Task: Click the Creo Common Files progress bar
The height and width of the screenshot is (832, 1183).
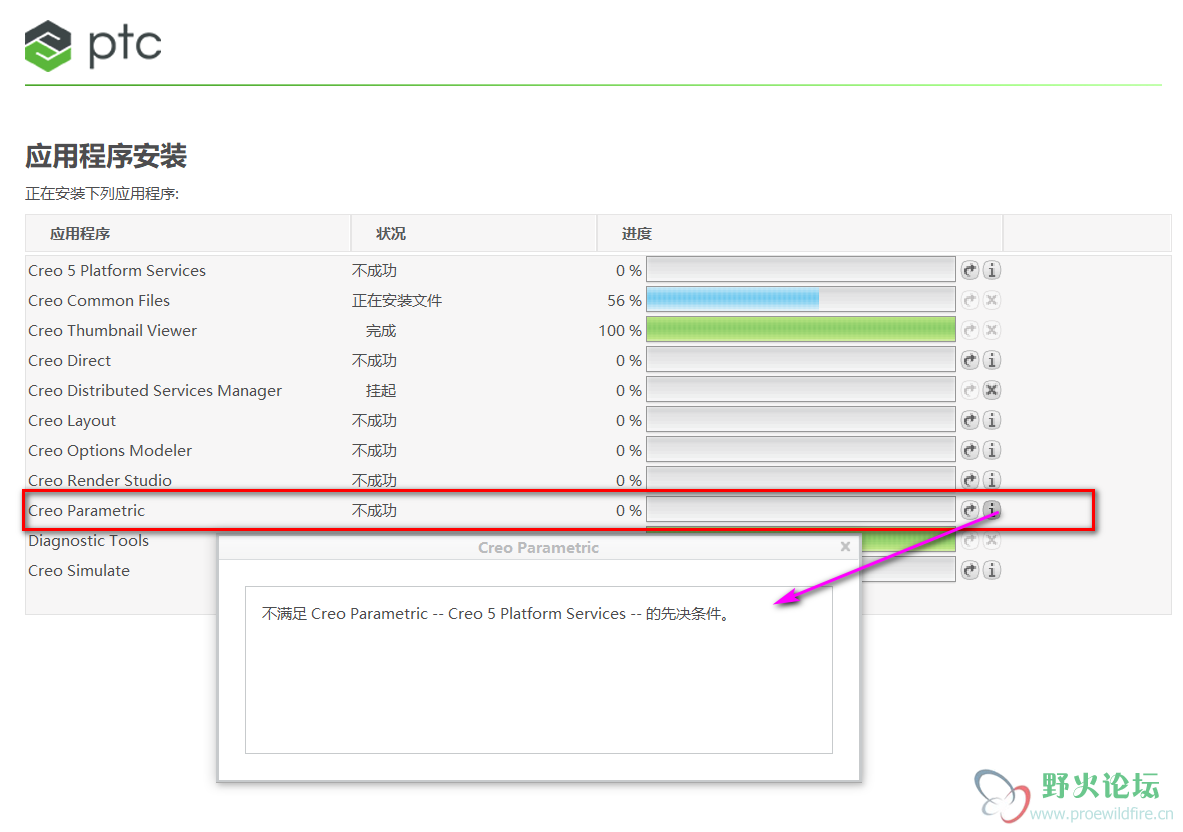Action: (800, 300)
